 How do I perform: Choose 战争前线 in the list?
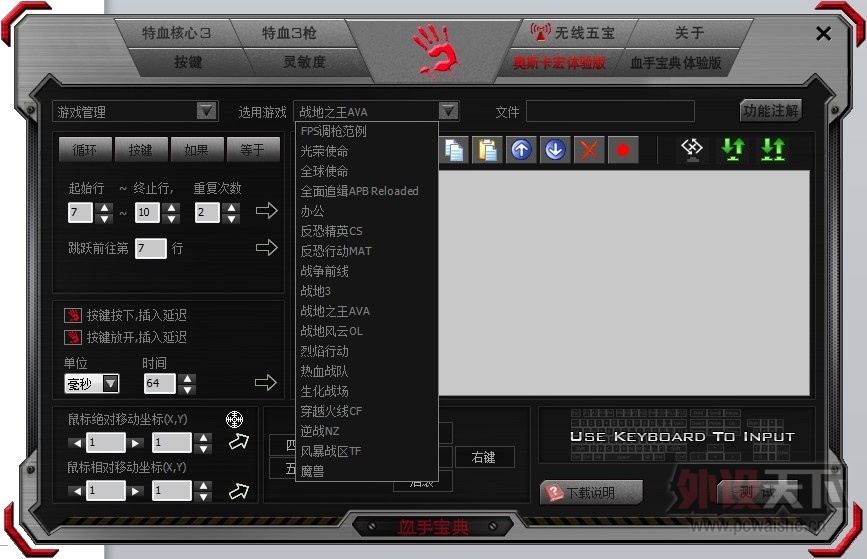(367, 271)
